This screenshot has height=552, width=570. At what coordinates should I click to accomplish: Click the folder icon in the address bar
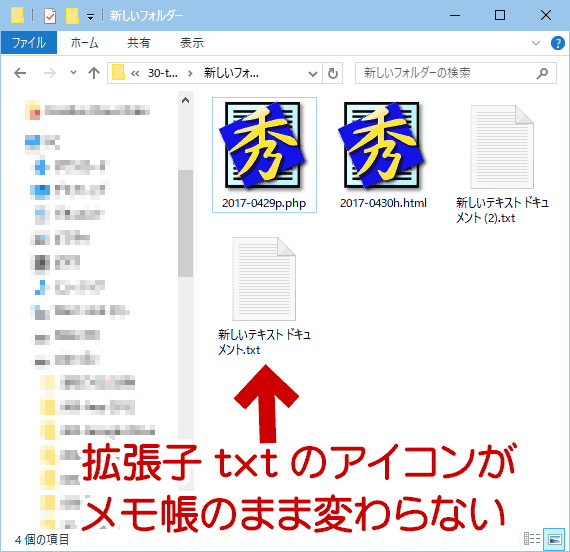pyautogui.click(x=118, y=72)
